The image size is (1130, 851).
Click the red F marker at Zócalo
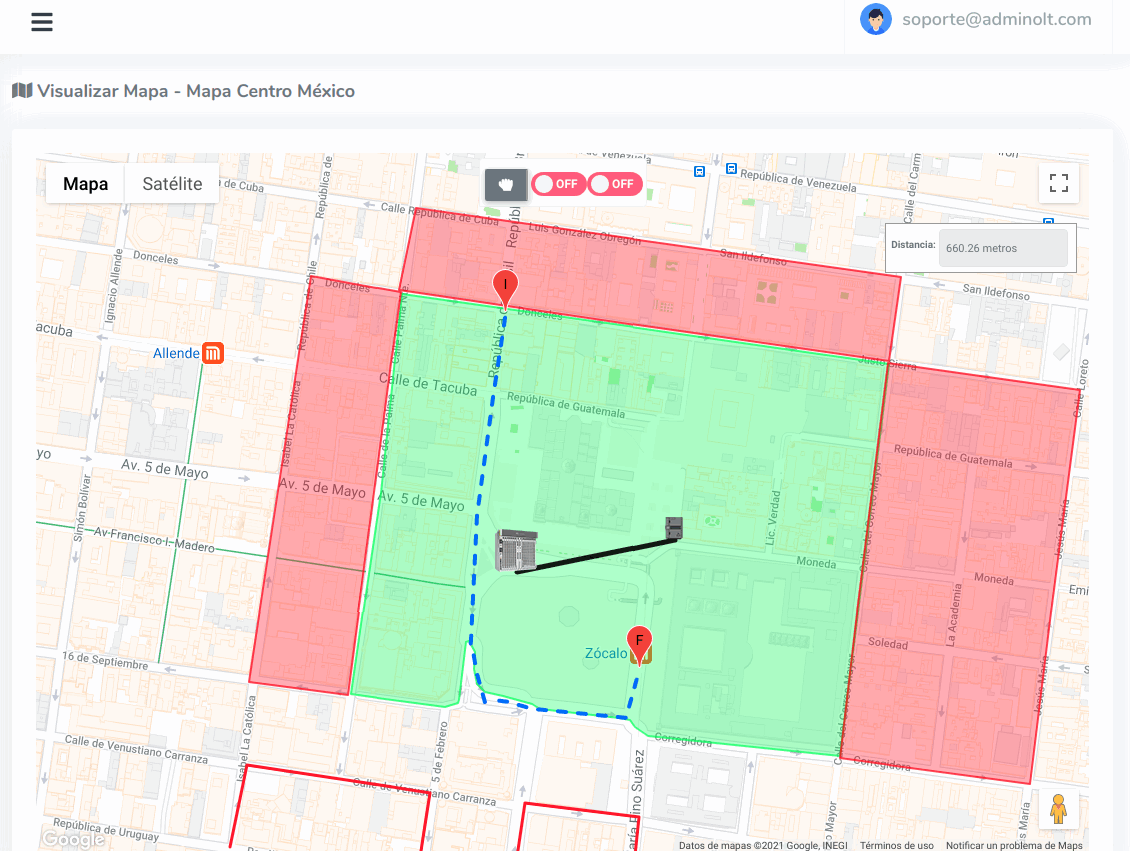pyautogui.click(x=639, y=641)
